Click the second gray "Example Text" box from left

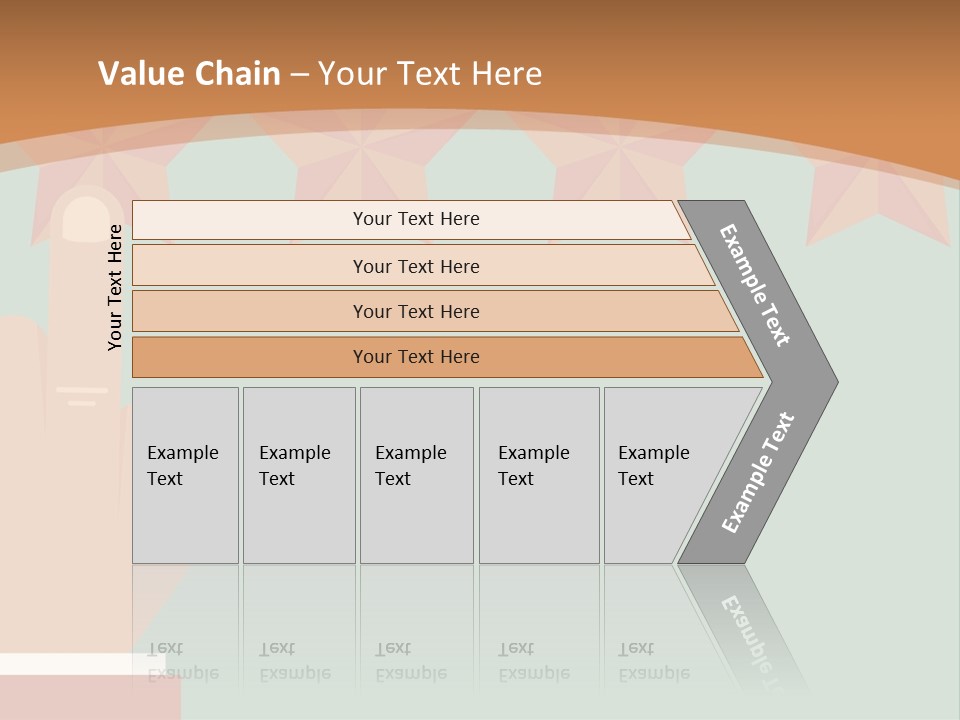(299, 474)
